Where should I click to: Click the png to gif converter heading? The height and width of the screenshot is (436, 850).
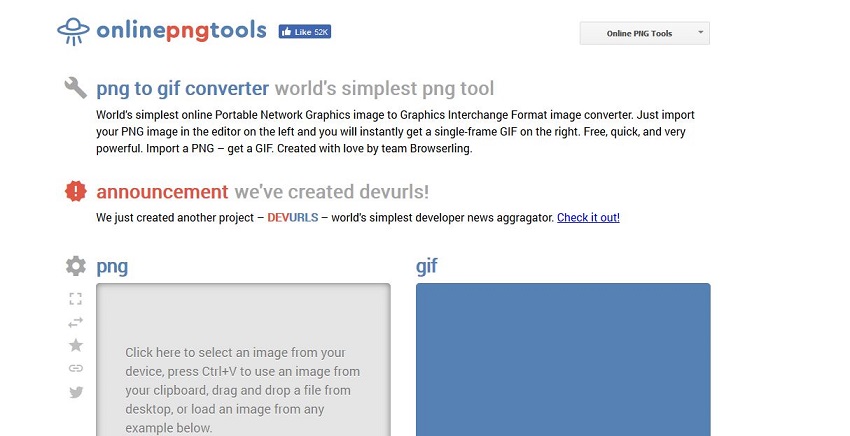point(182,88)
